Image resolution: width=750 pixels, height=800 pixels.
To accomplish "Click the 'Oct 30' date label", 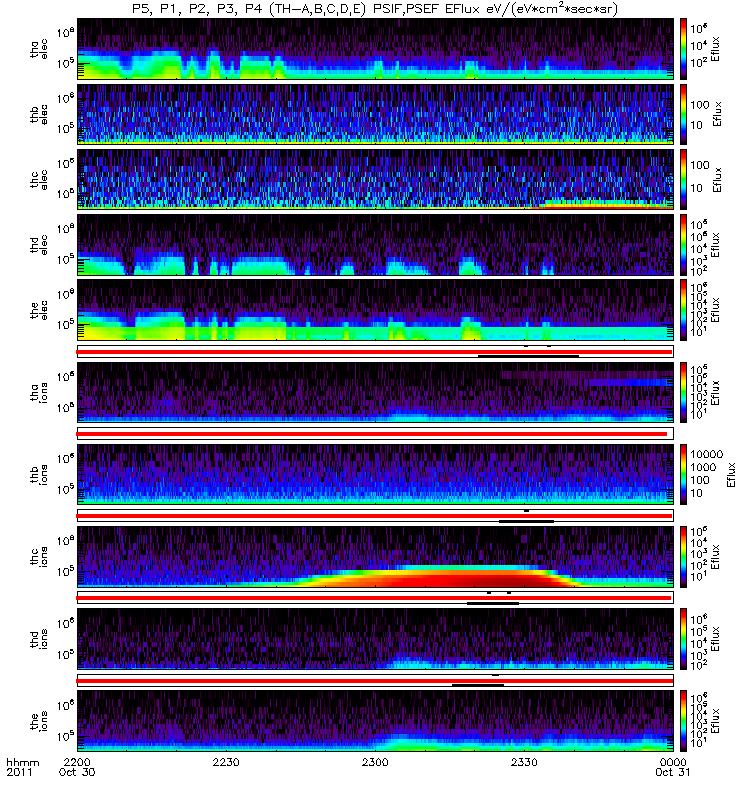I will click(x=77, y=772).
